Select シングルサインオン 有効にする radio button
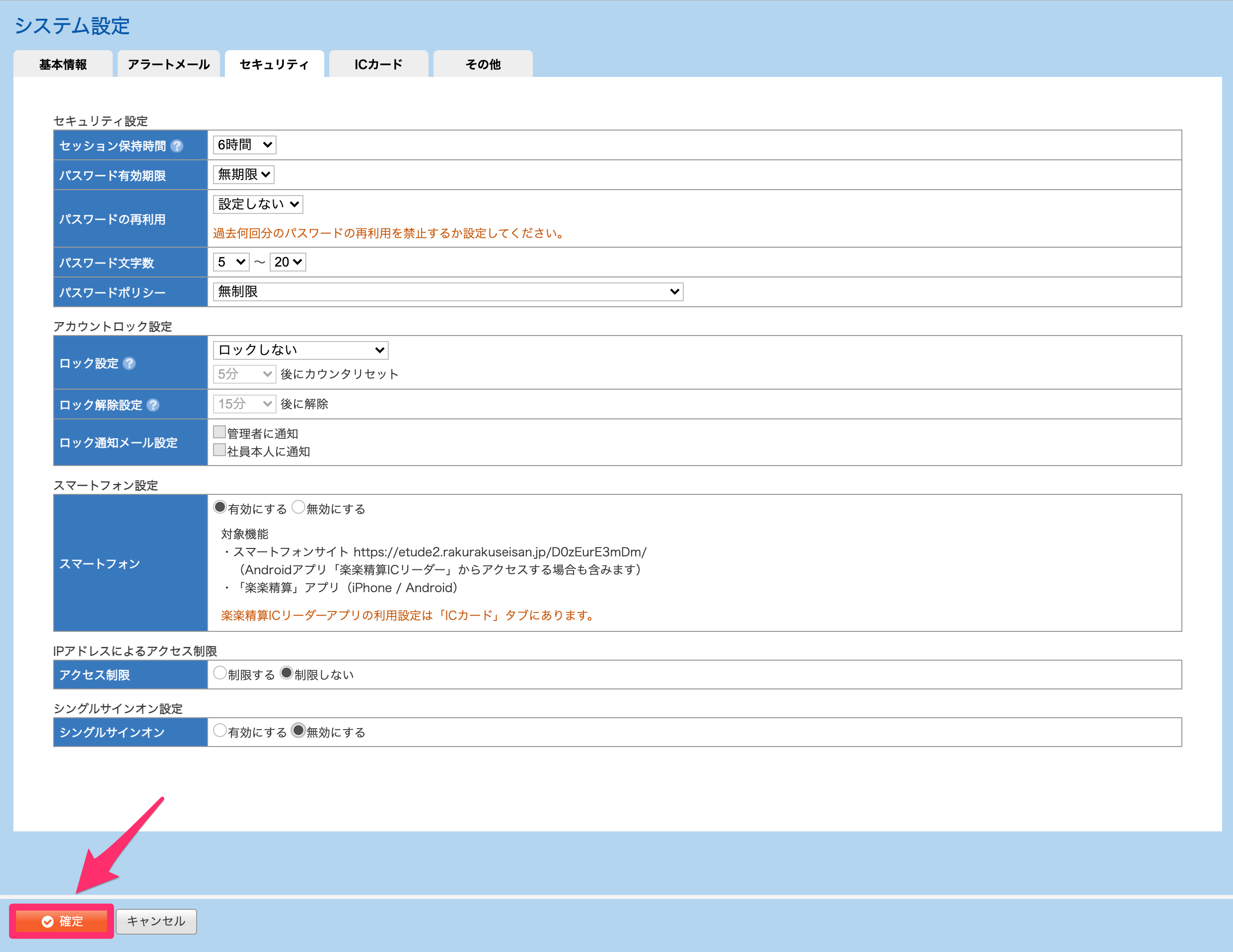The image size is (1233, 952). click(x=220, y=731)
